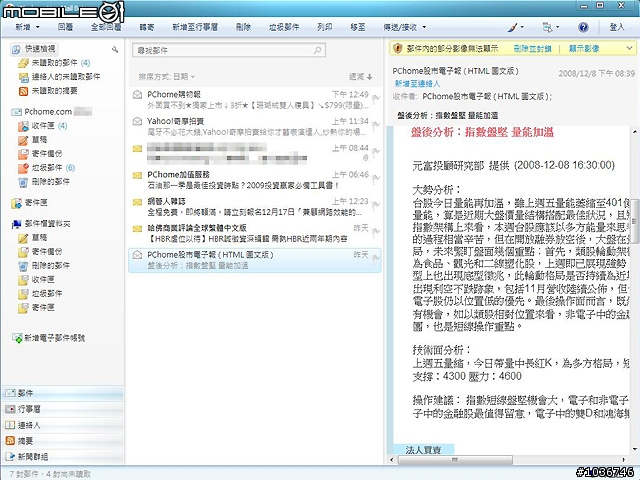This screenshot has height=480, width=640.
Task: Switch to 摘要 feeds view
Action: pyautogui.click(x=63, y=441)
